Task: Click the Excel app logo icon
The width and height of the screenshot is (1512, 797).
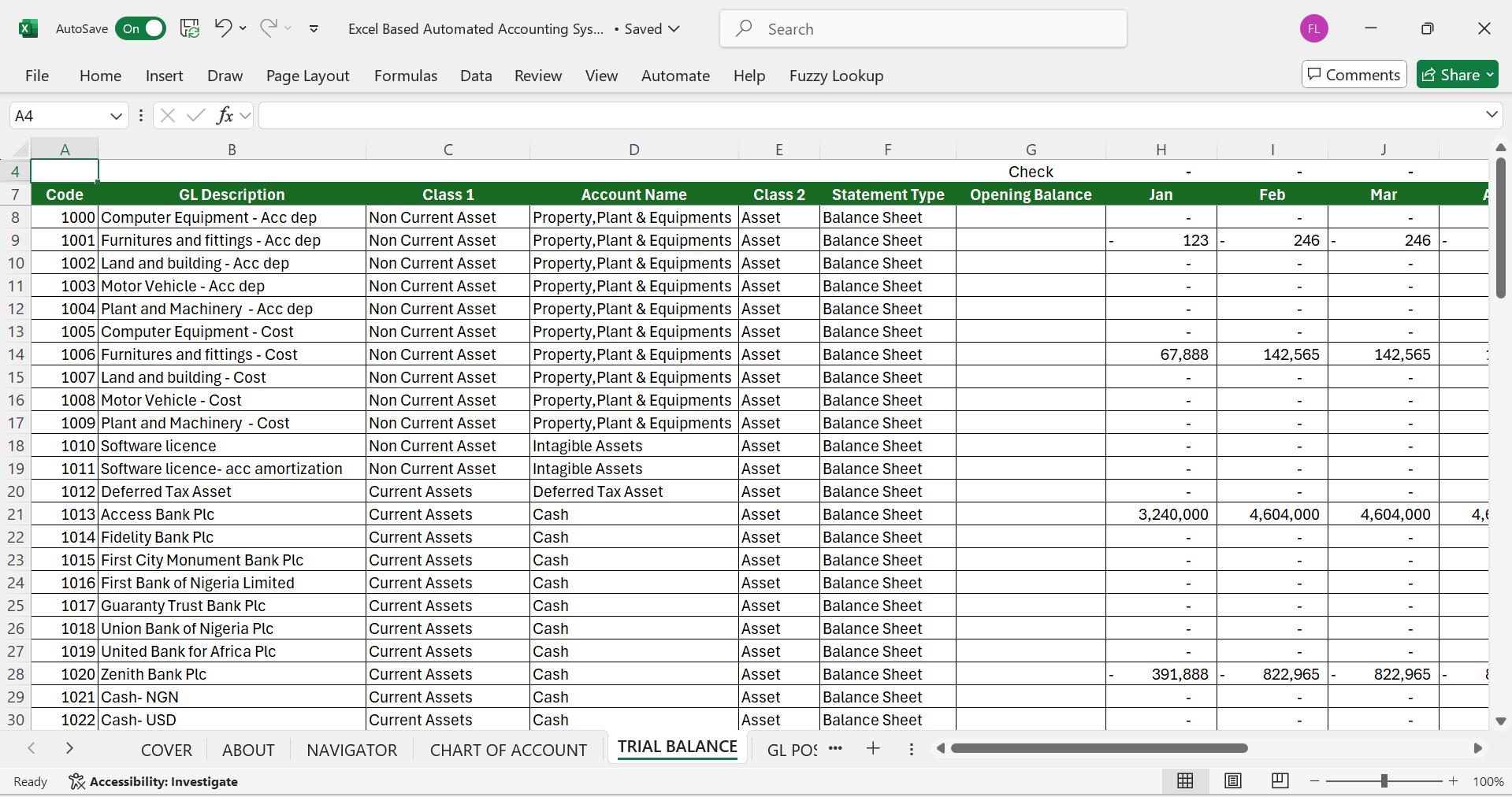Action: 28,29
